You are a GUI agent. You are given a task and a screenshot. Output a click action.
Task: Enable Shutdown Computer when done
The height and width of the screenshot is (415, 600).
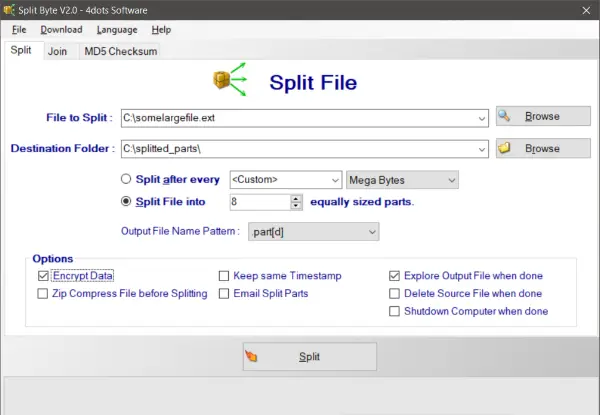coord(395,311)
